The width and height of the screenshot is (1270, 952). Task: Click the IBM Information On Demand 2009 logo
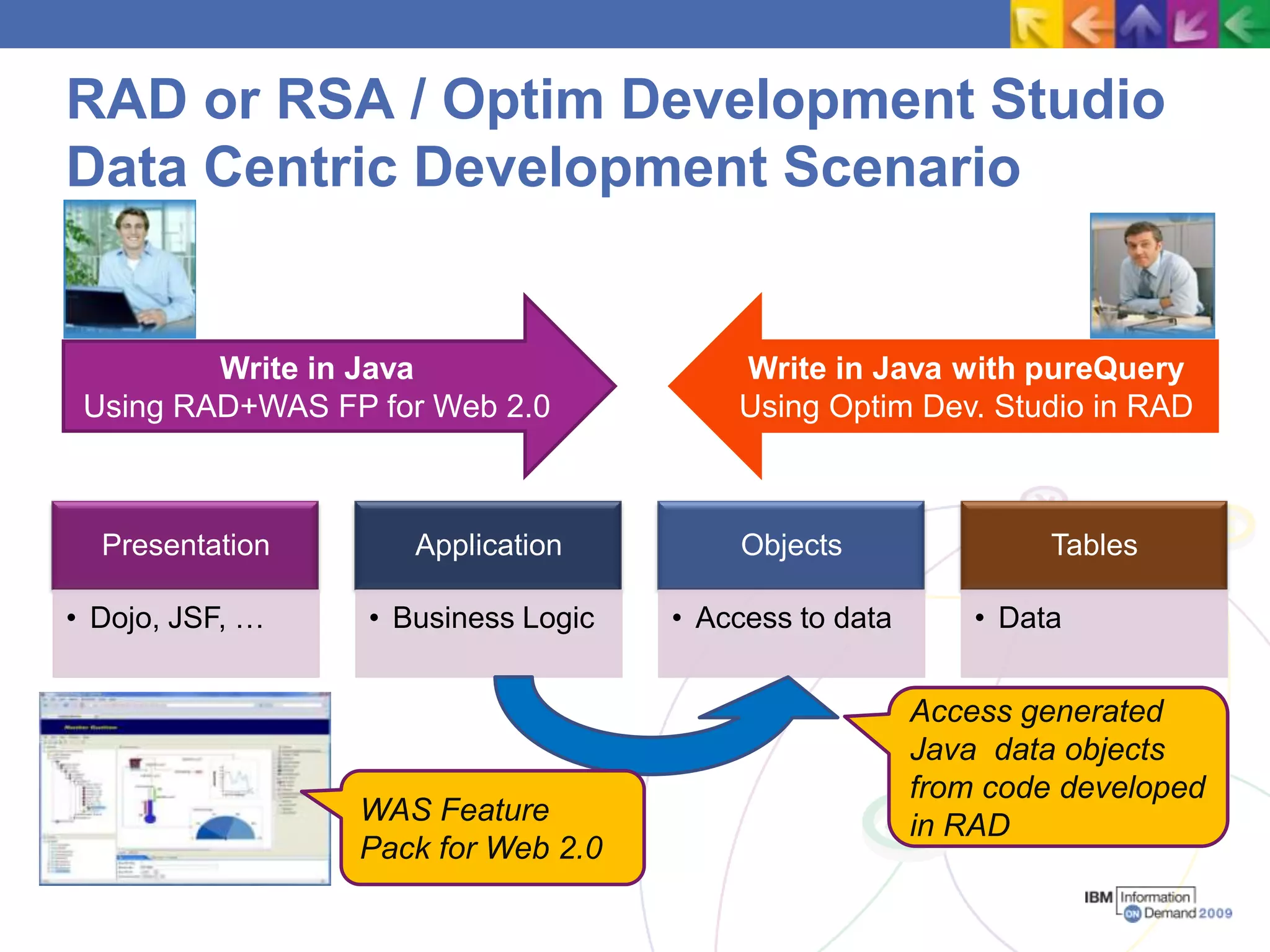[1157, 905]
